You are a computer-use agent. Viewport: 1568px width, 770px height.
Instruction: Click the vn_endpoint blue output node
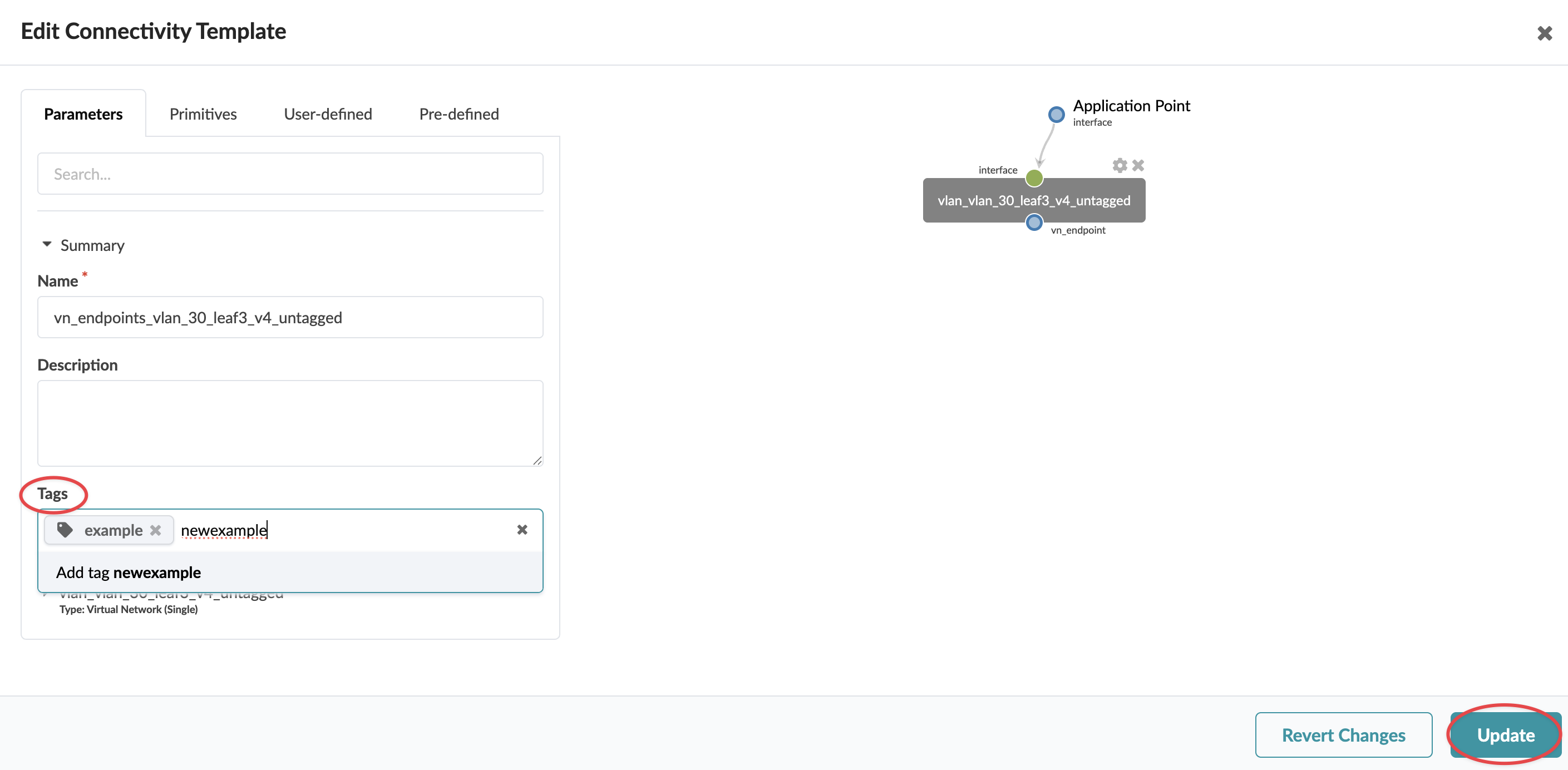pyautogui.click(x=1034, y=223)
